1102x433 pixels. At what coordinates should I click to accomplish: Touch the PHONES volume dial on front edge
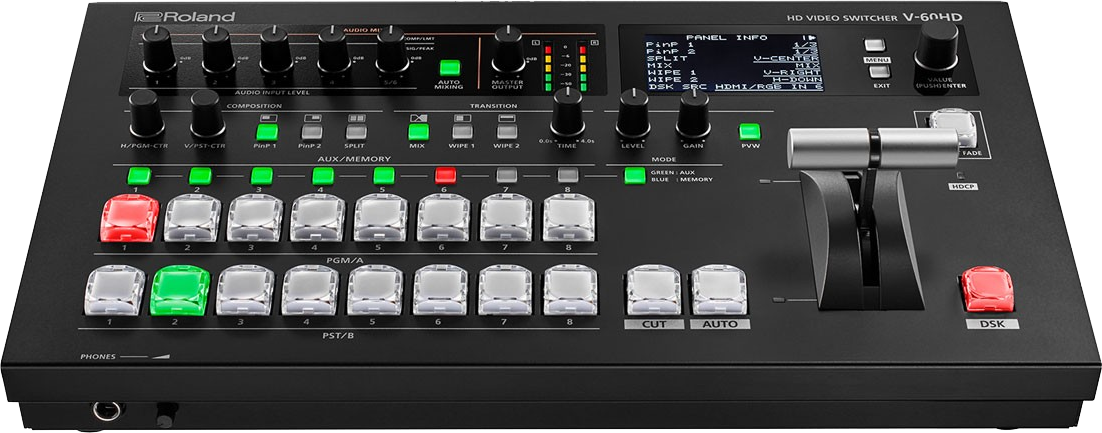click(x=166, y=413)
